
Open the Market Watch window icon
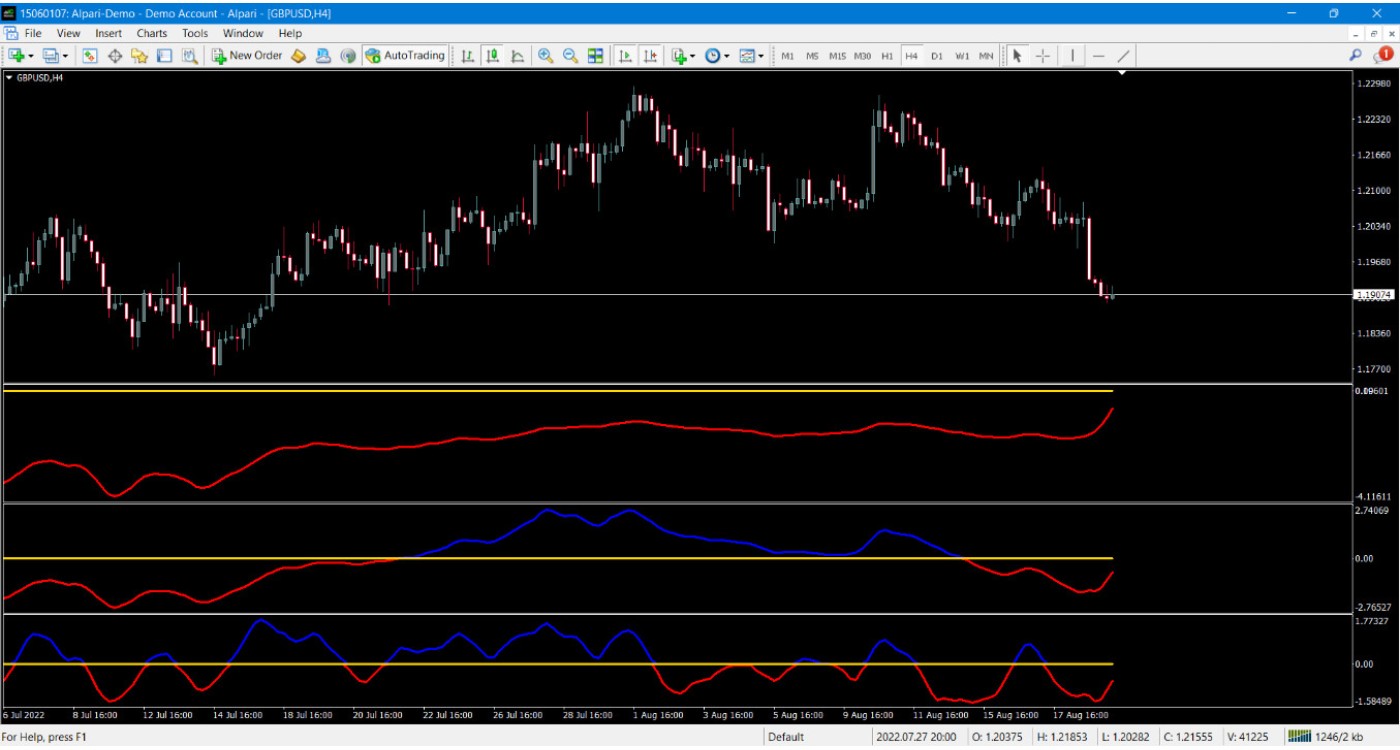coord(90,56)
